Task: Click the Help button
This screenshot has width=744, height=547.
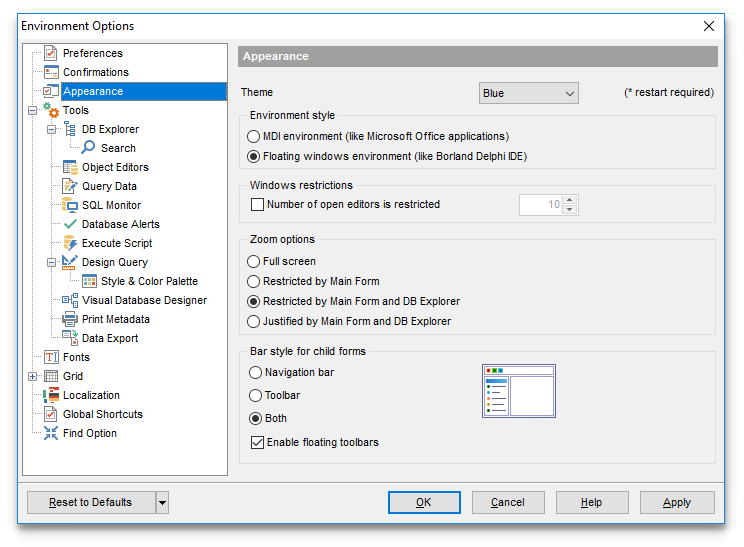Action: click(592, 503)
